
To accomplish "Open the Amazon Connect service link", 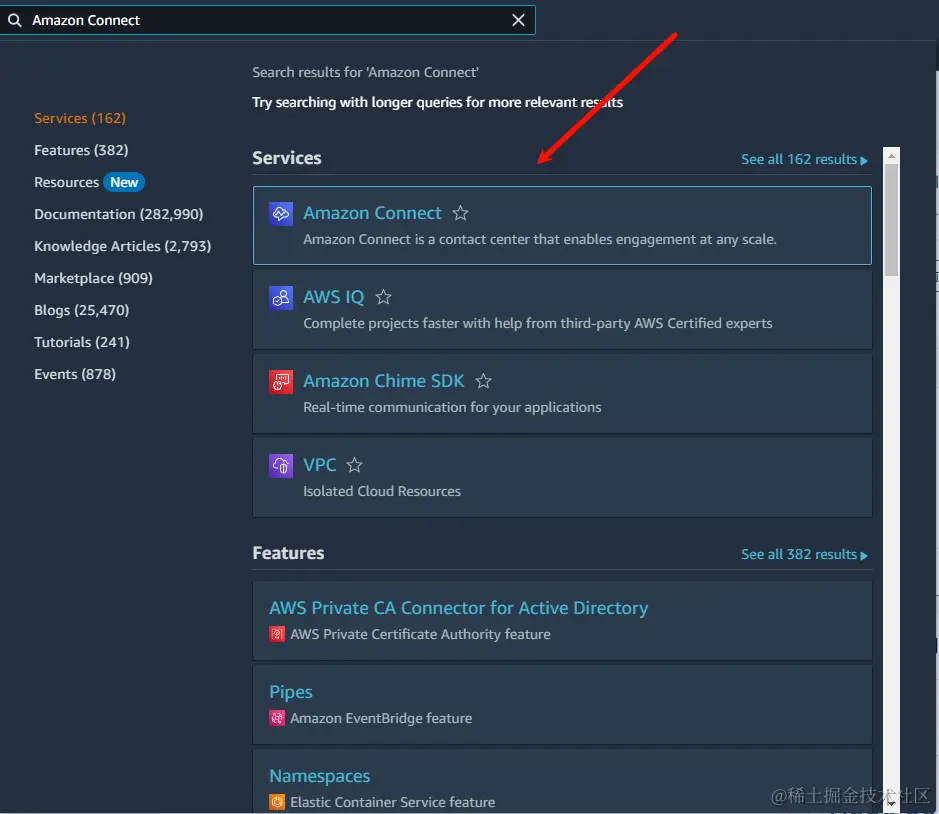I will coord(372,213).
